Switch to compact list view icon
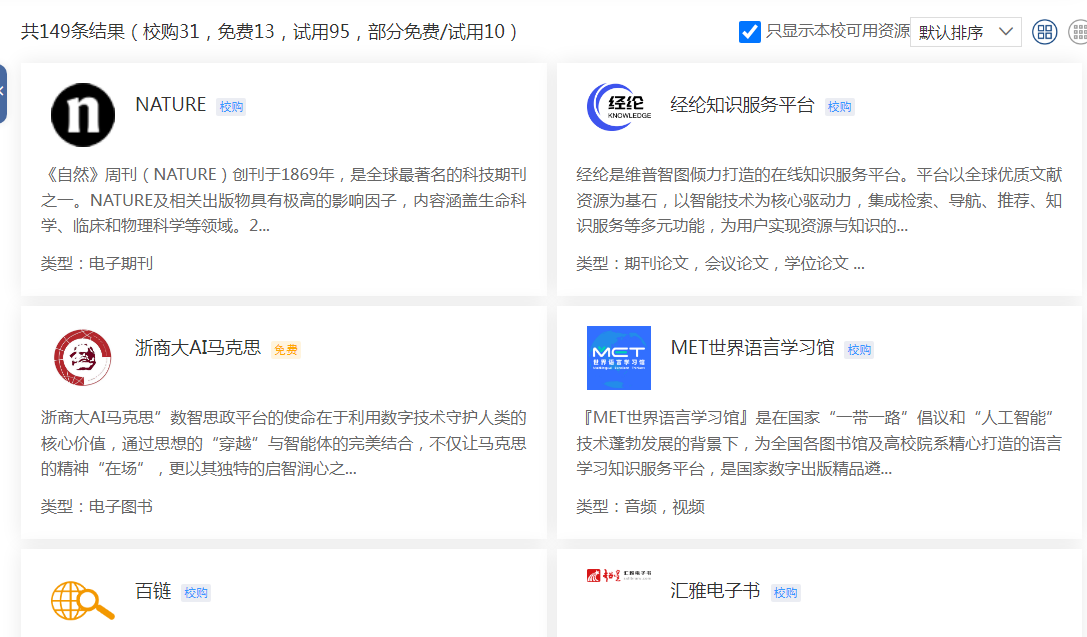This screenshot has width=1087, height=637. coord(1079,32)
